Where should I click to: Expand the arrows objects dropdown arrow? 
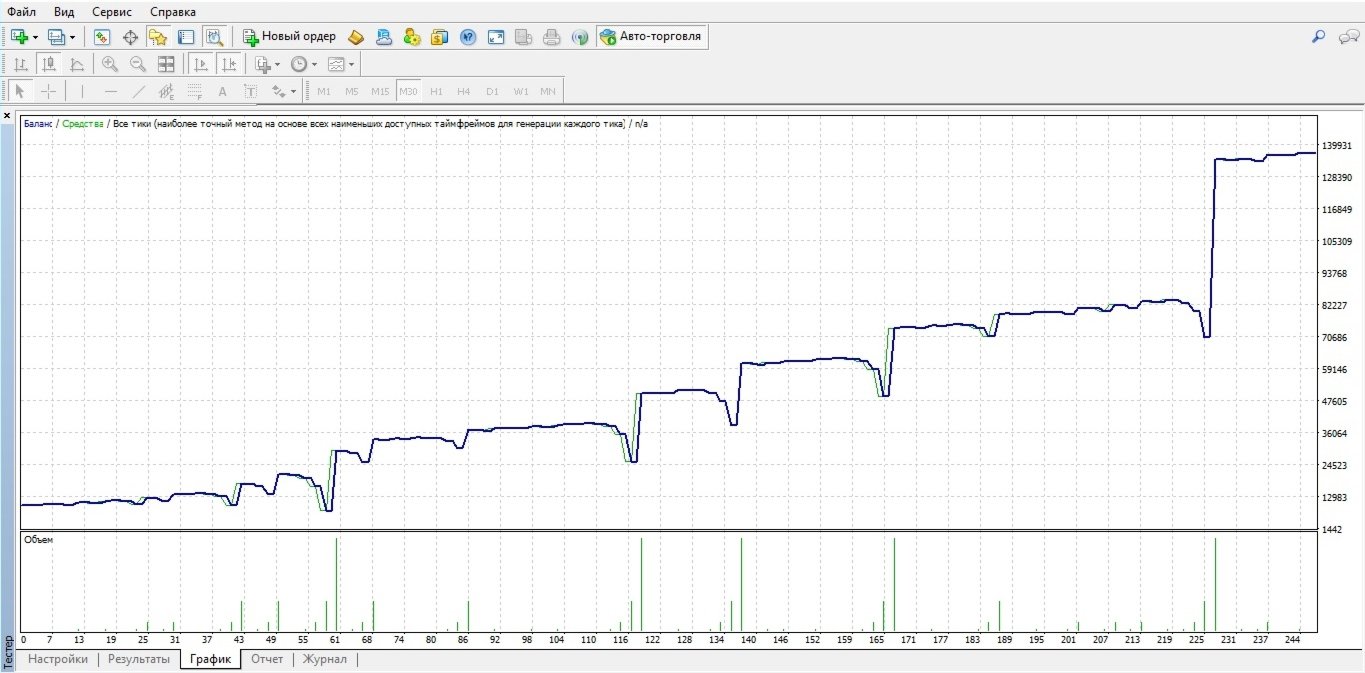click(294, 91)
